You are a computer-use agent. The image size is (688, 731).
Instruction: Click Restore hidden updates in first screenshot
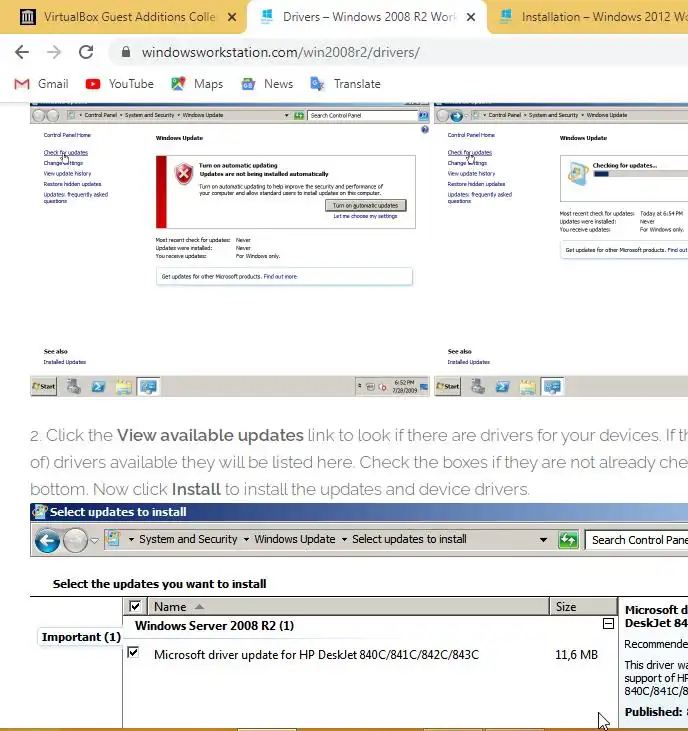[72, 184]
